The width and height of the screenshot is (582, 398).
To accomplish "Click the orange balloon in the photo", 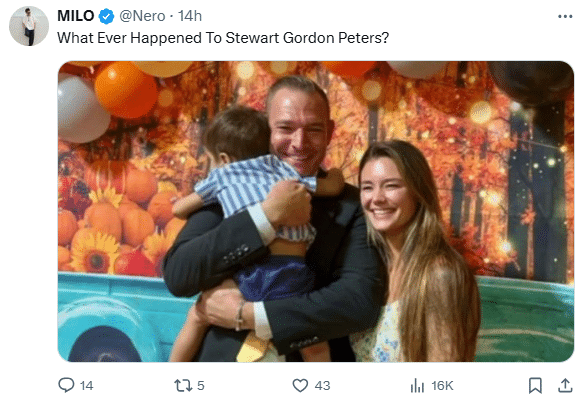I will pyautogui.click(x=126, y=89).
